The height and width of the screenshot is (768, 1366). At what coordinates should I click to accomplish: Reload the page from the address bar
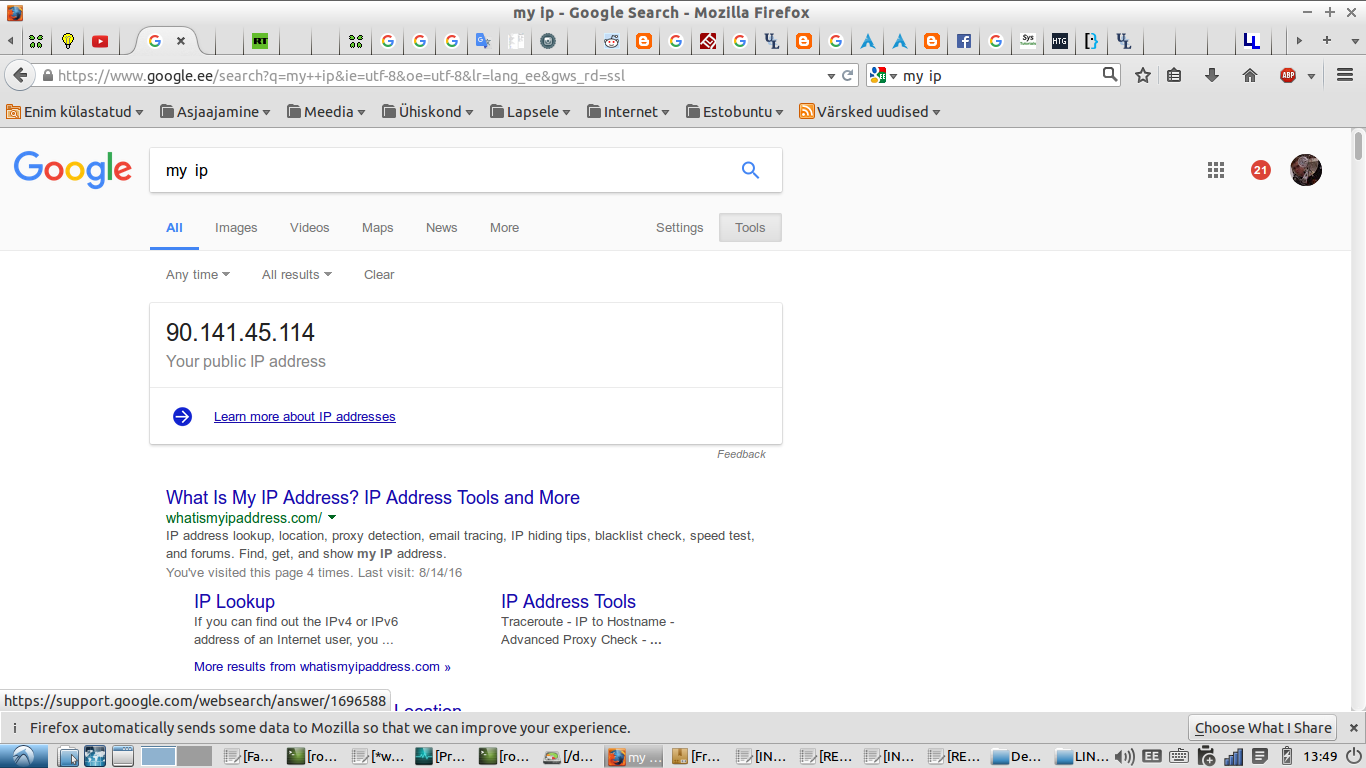point(848,75)
